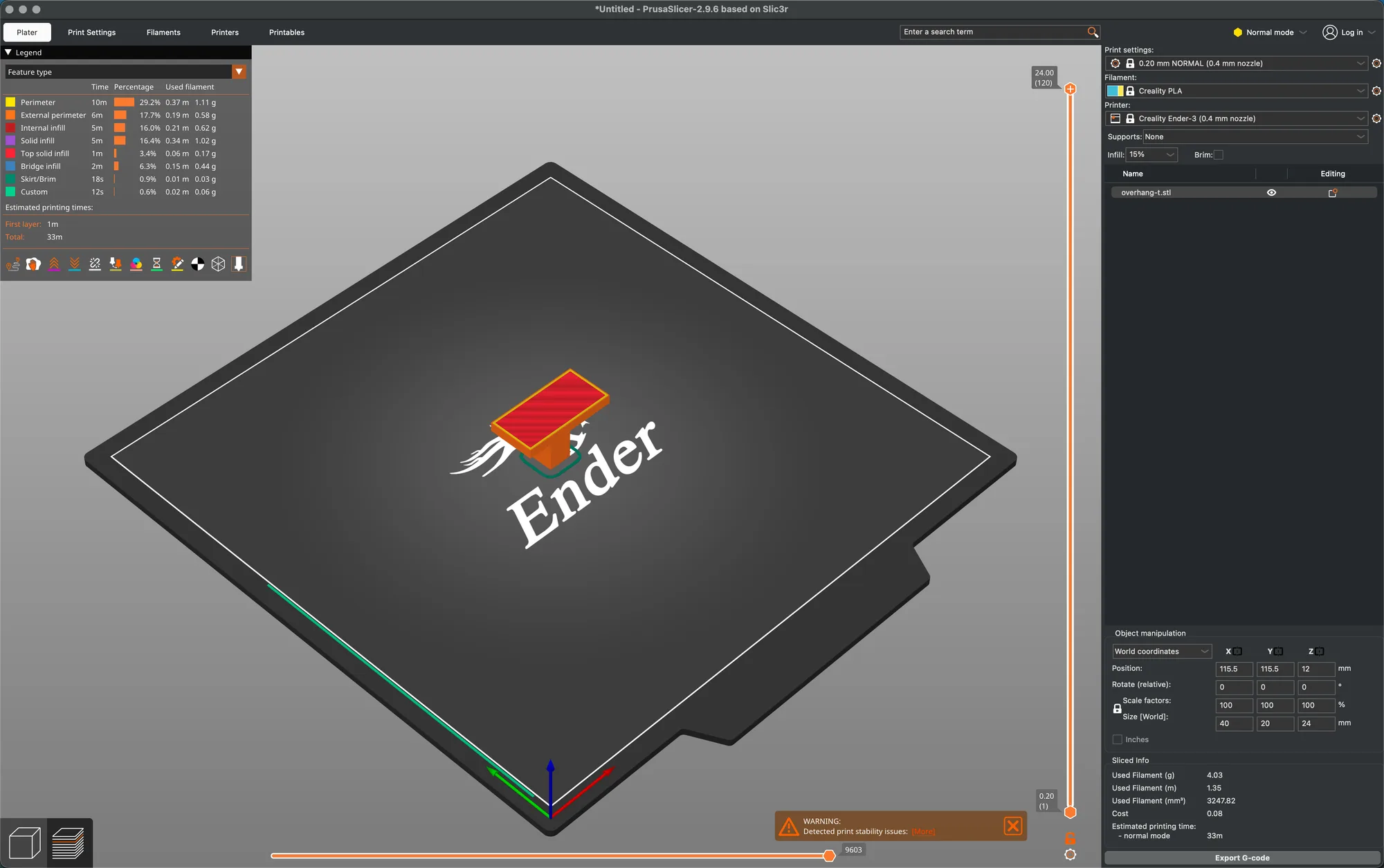
Task: Click the user account icon beside Log in
Action: click(1329, 33)
